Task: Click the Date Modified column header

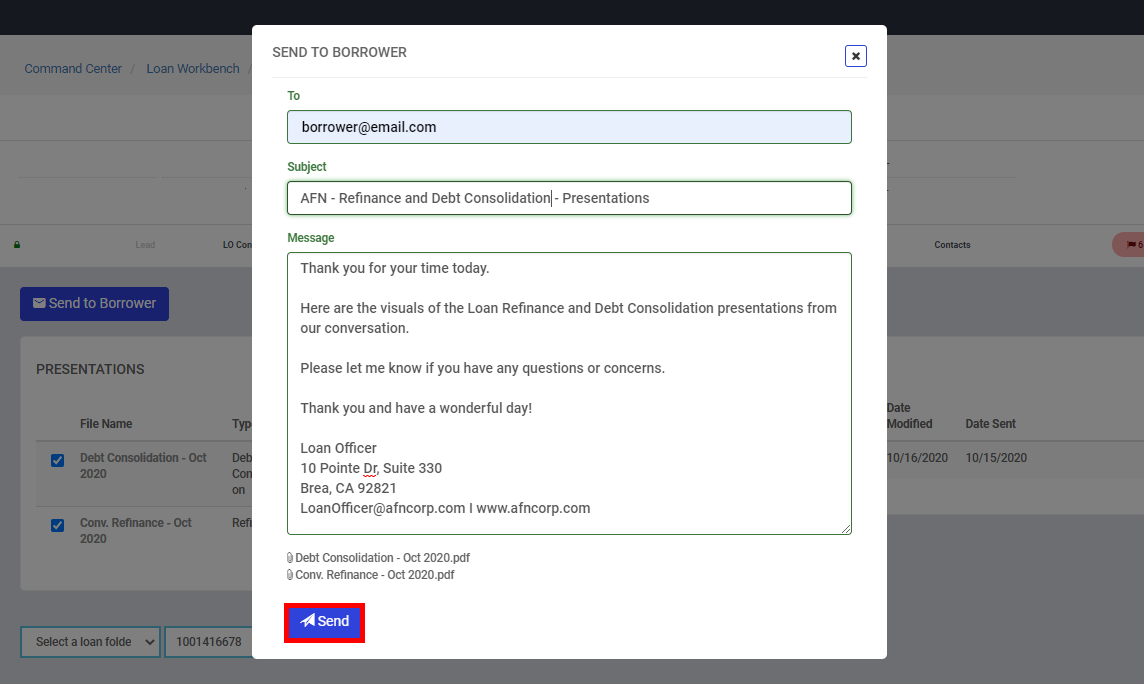Action: point(909,416)
